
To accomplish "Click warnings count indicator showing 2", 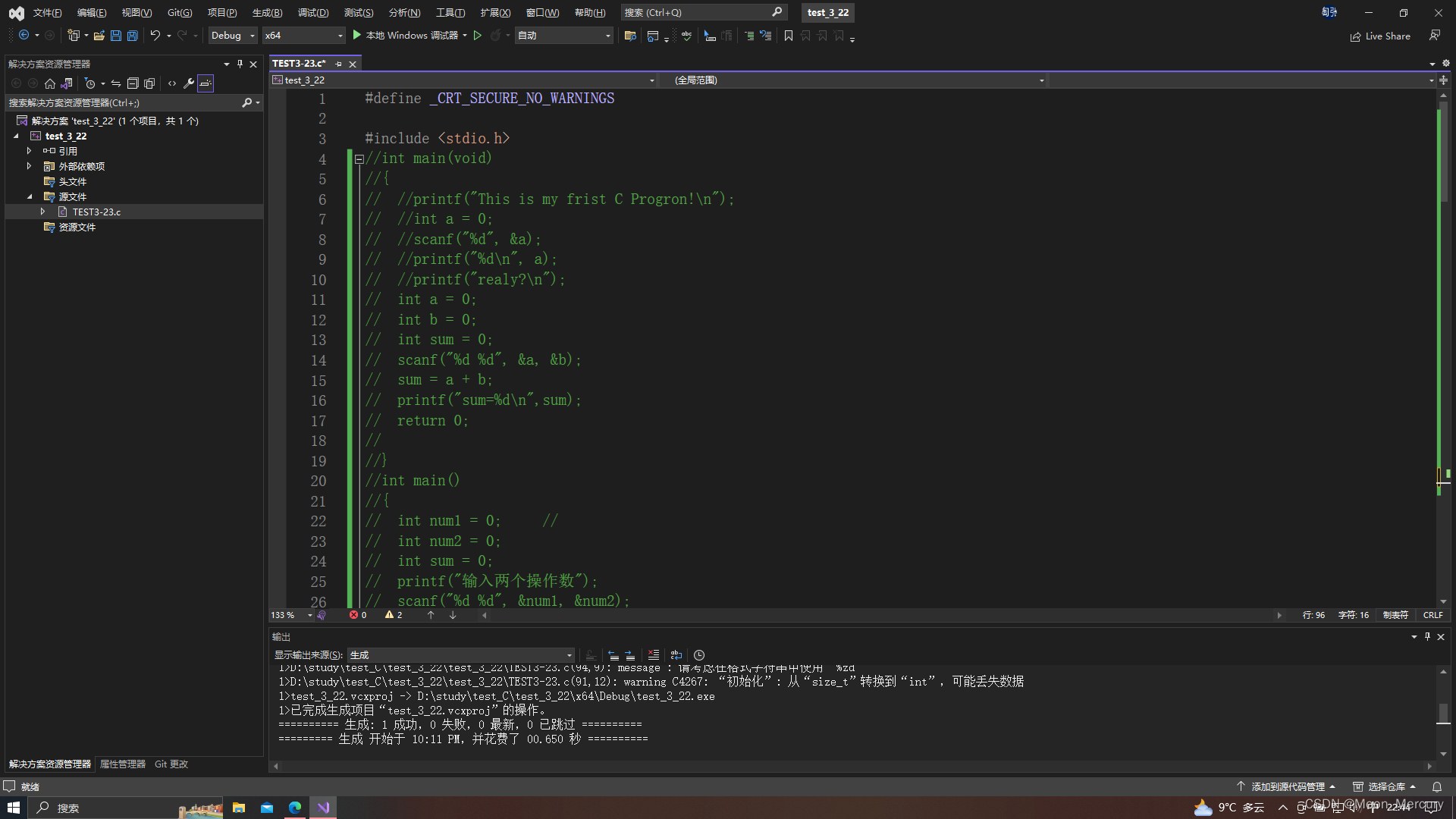I will 394,615.
